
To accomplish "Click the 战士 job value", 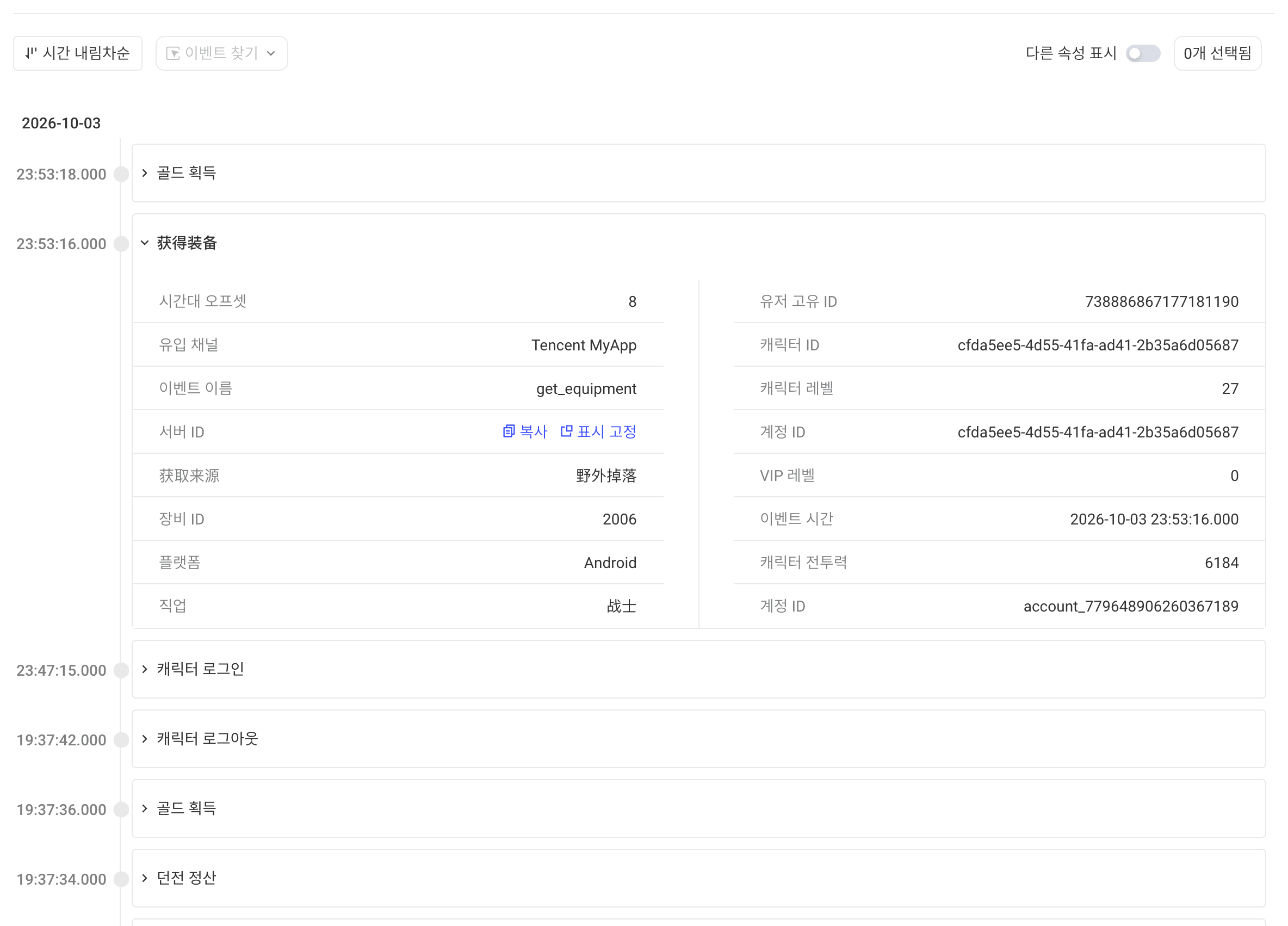I will coord(621,606).
